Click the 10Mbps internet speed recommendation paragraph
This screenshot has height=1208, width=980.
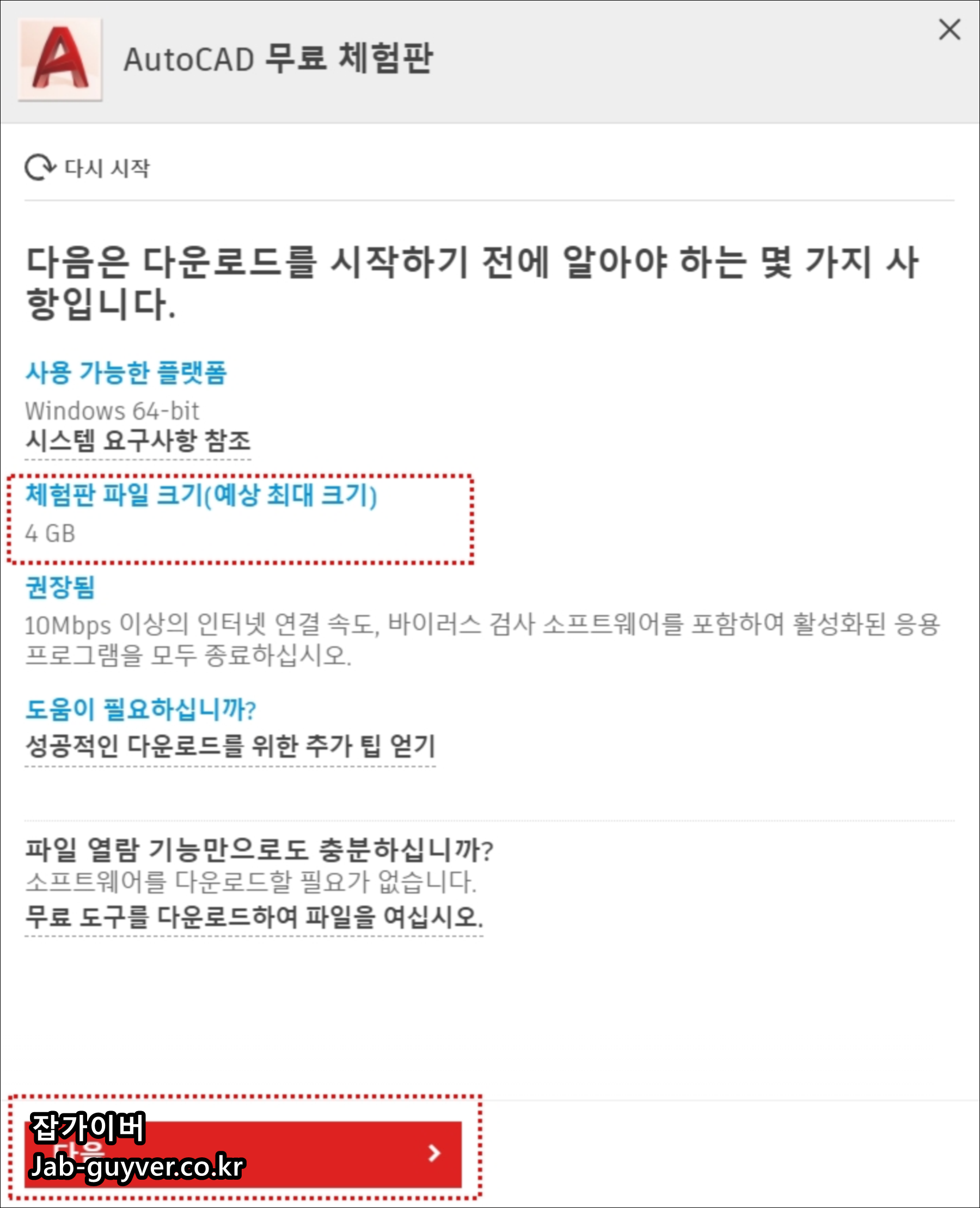[483, 640]
